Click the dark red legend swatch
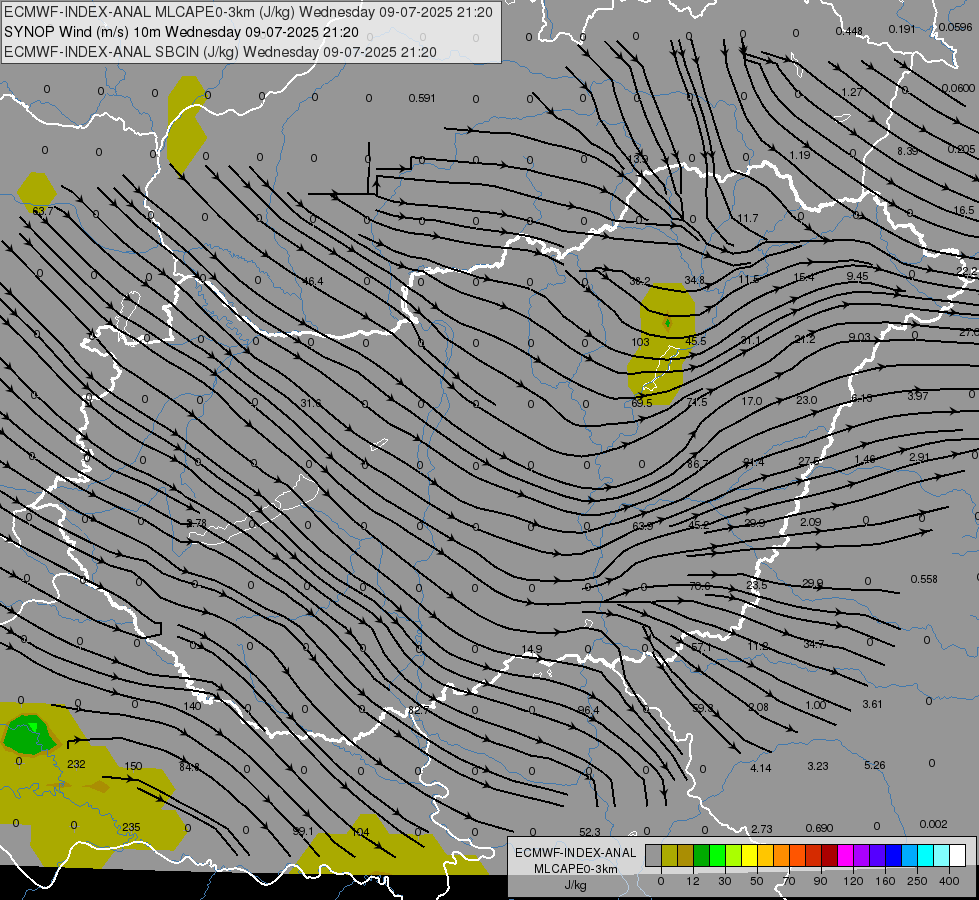 [x=829, y=856]
